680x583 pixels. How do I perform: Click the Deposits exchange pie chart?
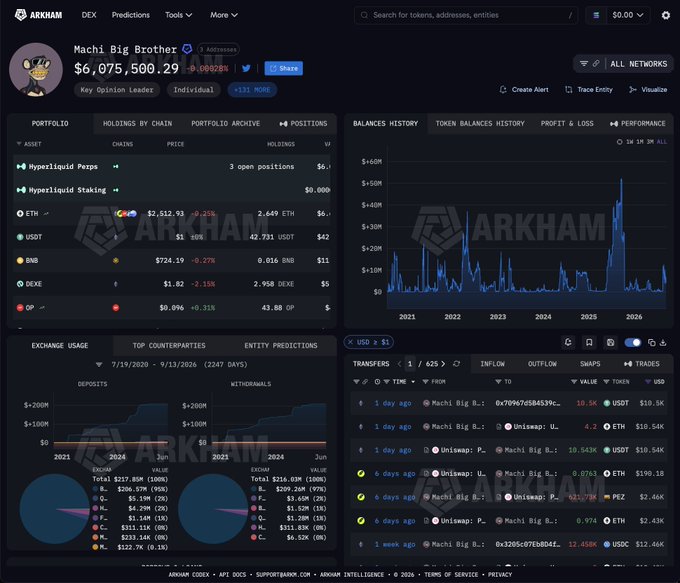[x=55, y=509]
